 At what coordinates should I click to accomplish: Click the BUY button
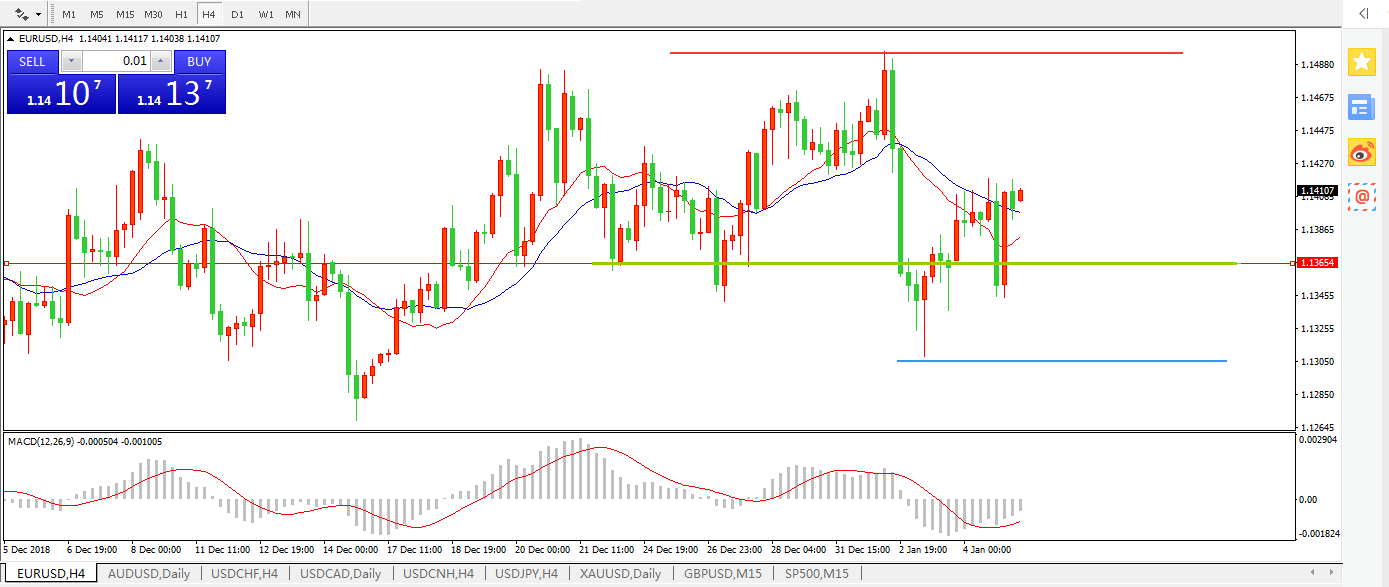point(199,61)
